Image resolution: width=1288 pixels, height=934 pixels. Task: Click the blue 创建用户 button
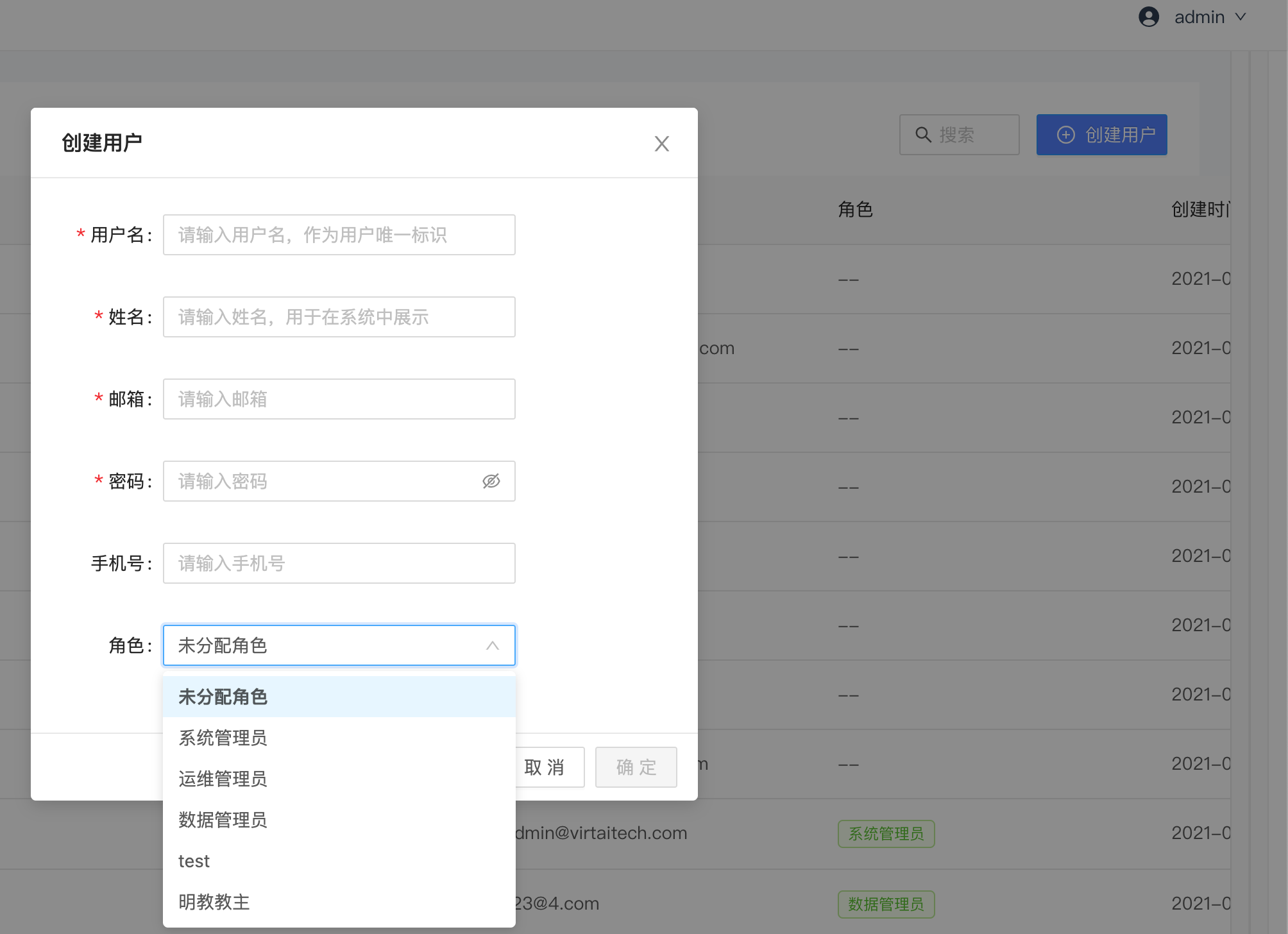click(1102, 135)
